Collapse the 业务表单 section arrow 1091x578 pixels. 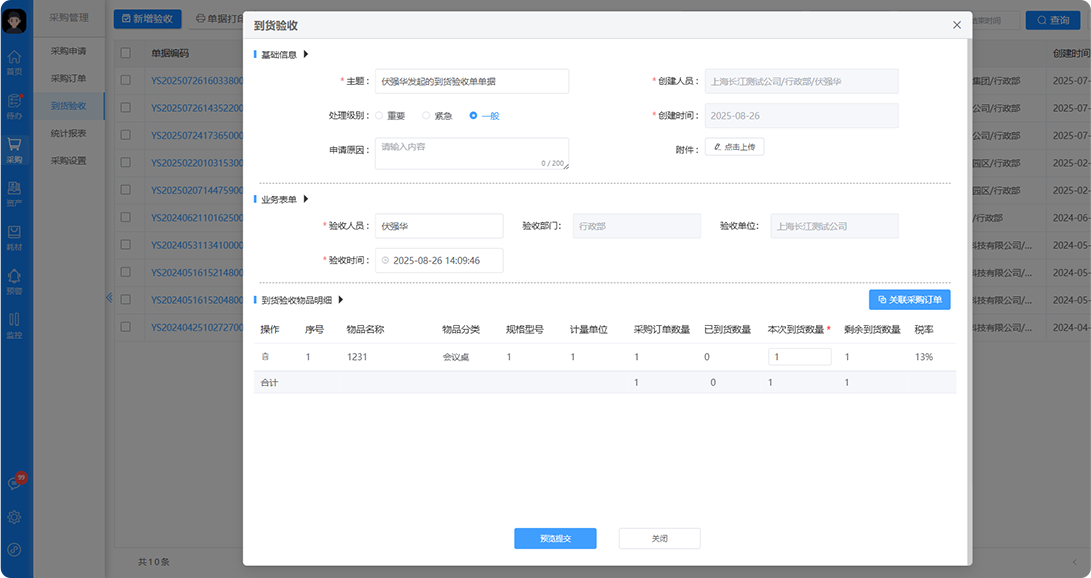(x=306, y=199)
